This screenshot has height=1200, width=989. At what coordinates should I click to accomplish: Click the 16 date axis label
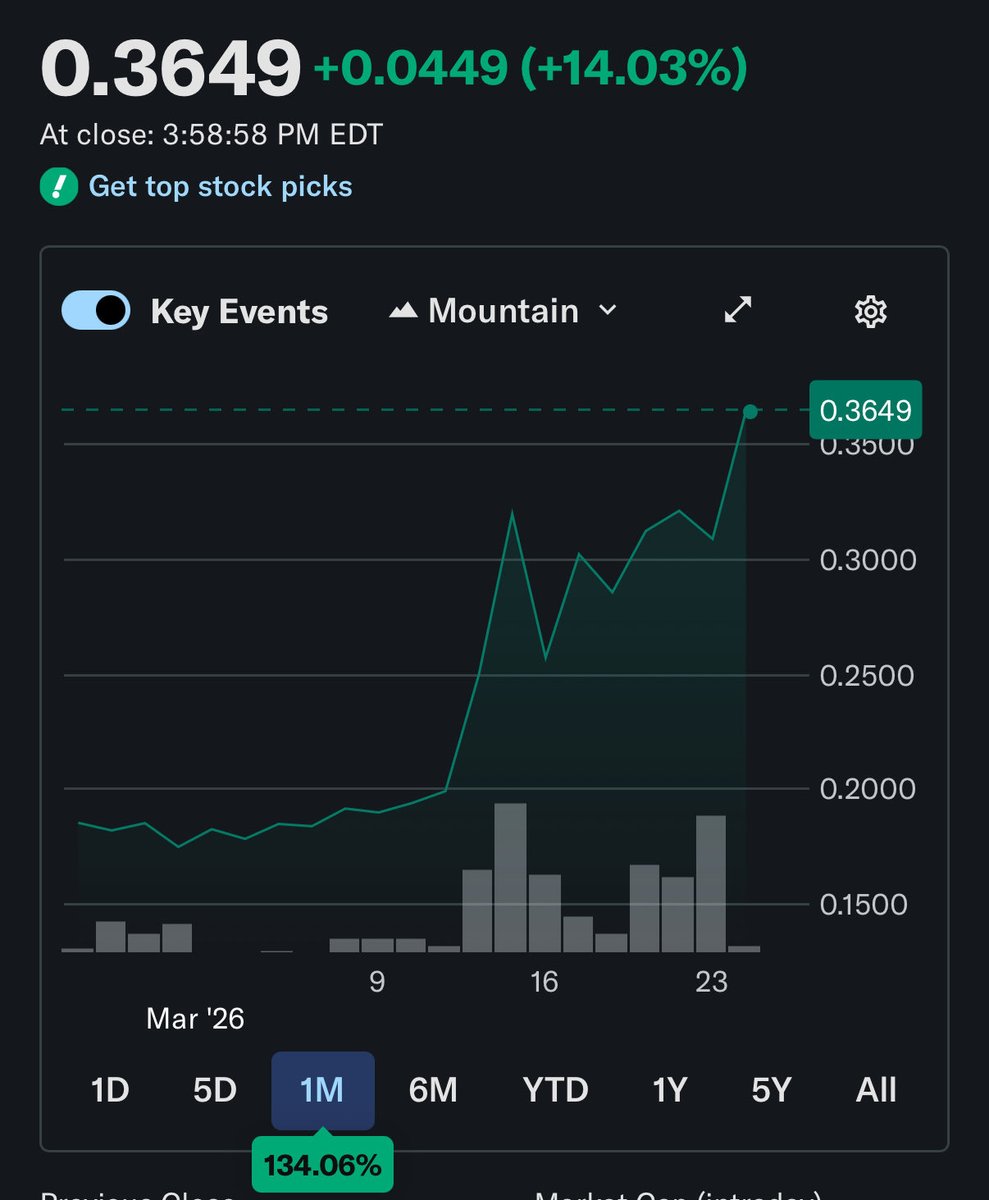[543, 982]
